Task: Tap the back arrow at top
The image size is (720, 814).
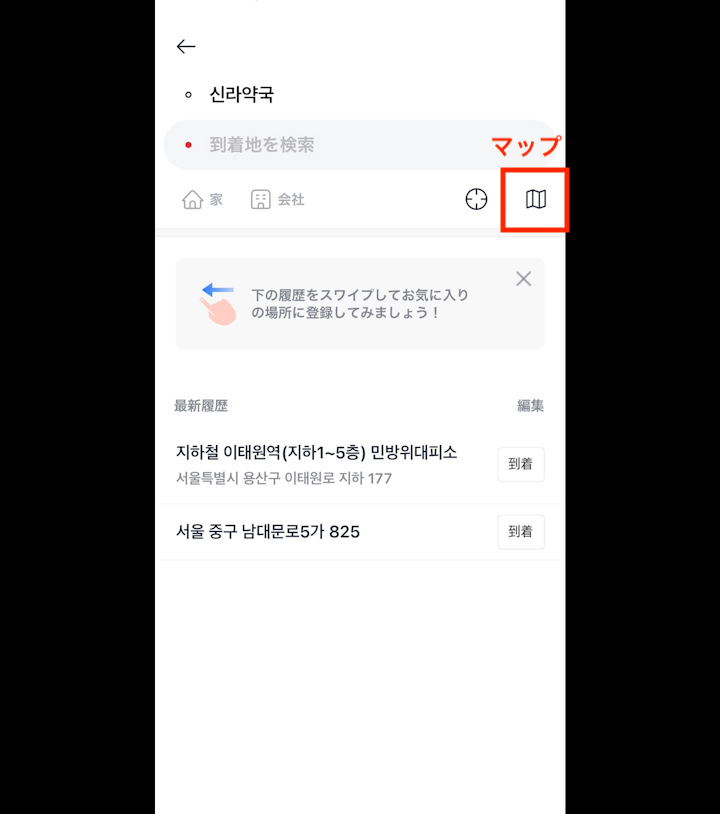Action: pos(186,47)
